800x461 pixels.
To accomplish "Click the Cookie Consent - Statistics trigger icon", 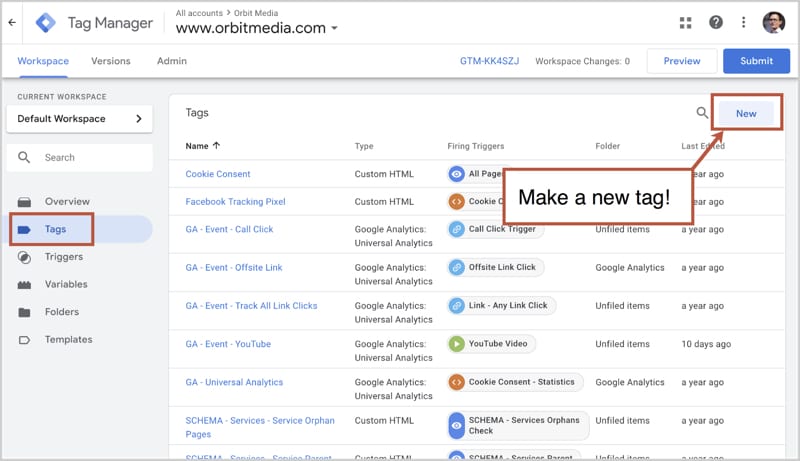I will coord(457,382).
